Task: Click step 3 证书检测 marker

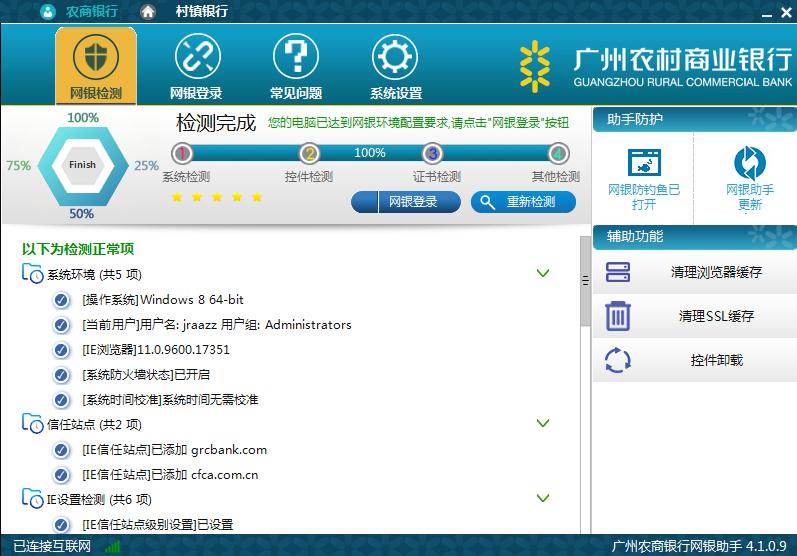Action: [432, 153]
